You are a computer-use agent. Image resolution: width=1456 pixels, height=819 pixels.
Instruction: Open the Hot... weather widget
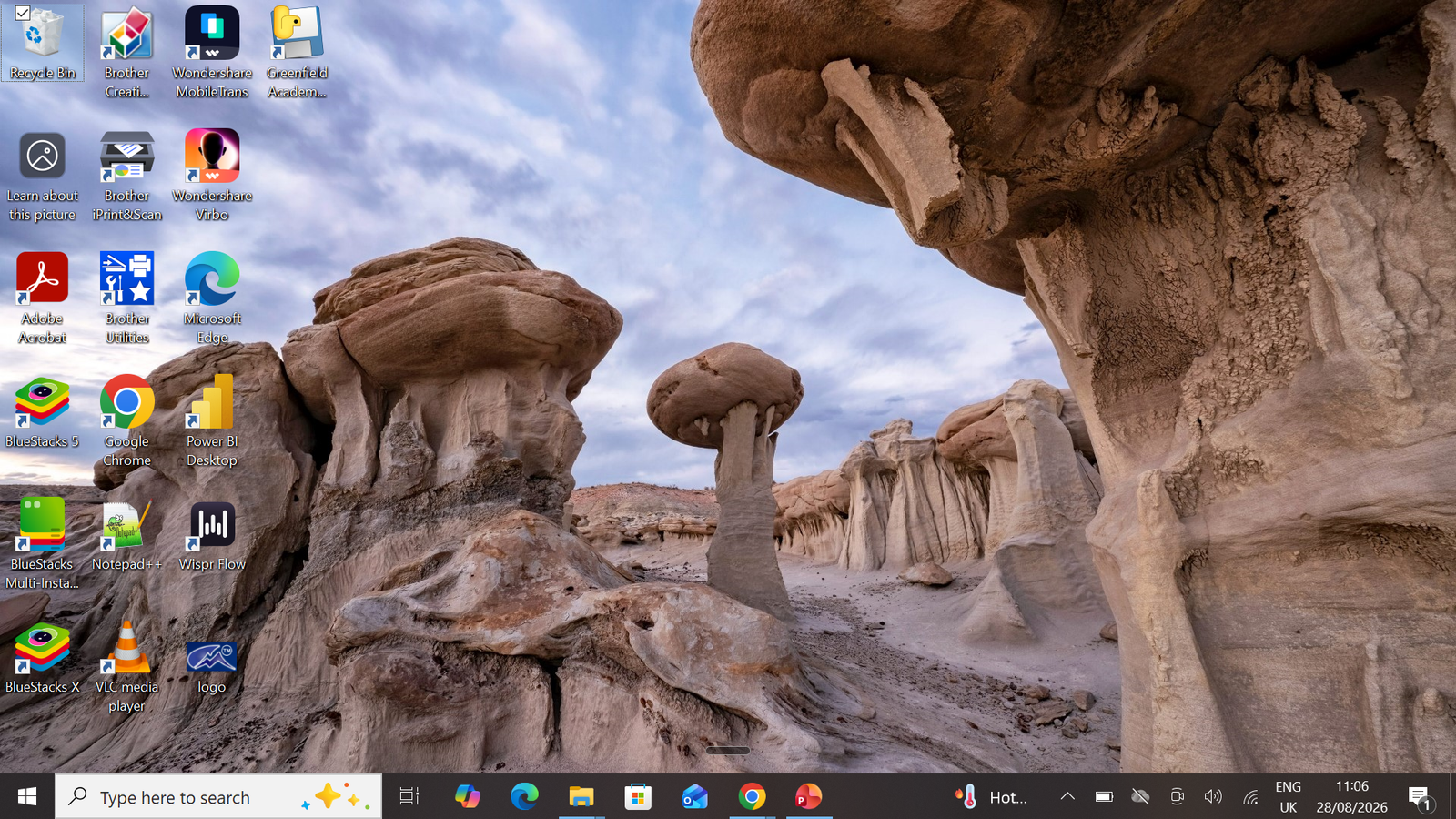[x=991, y=797]
